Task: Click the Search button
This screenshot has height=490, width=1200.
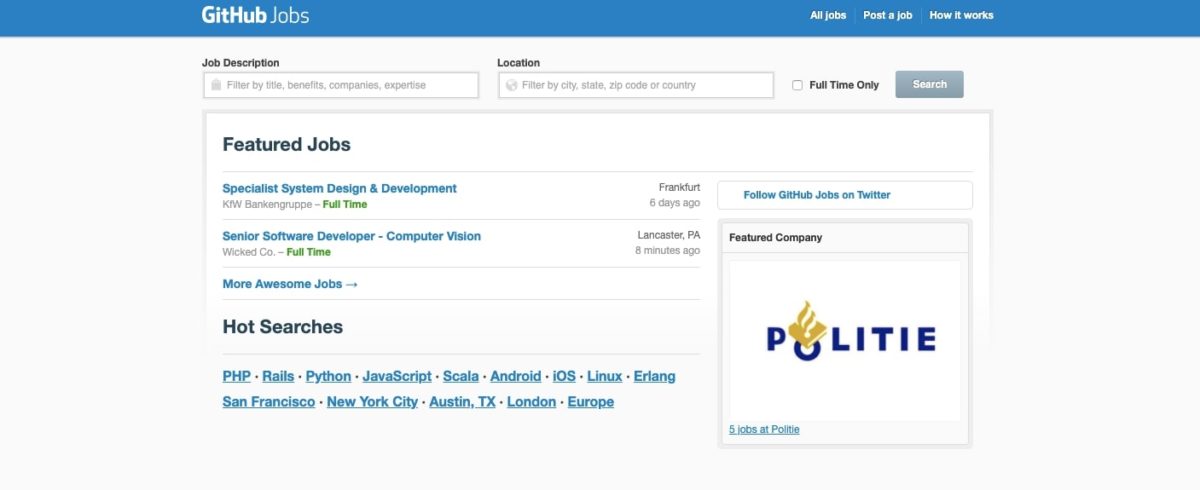Action: (x=929, y=84)
